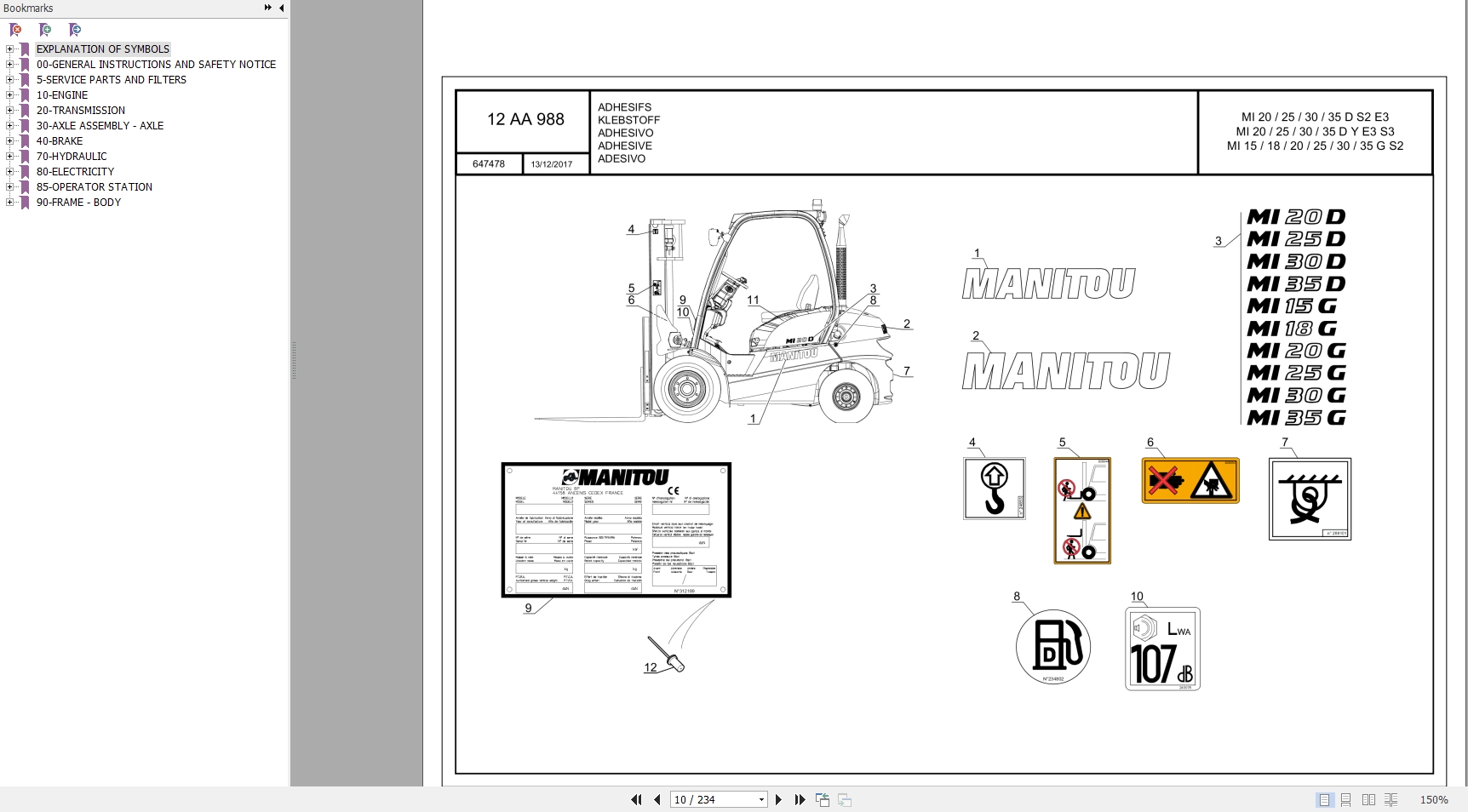Click the rivet illustration item 12

[665, 653]
